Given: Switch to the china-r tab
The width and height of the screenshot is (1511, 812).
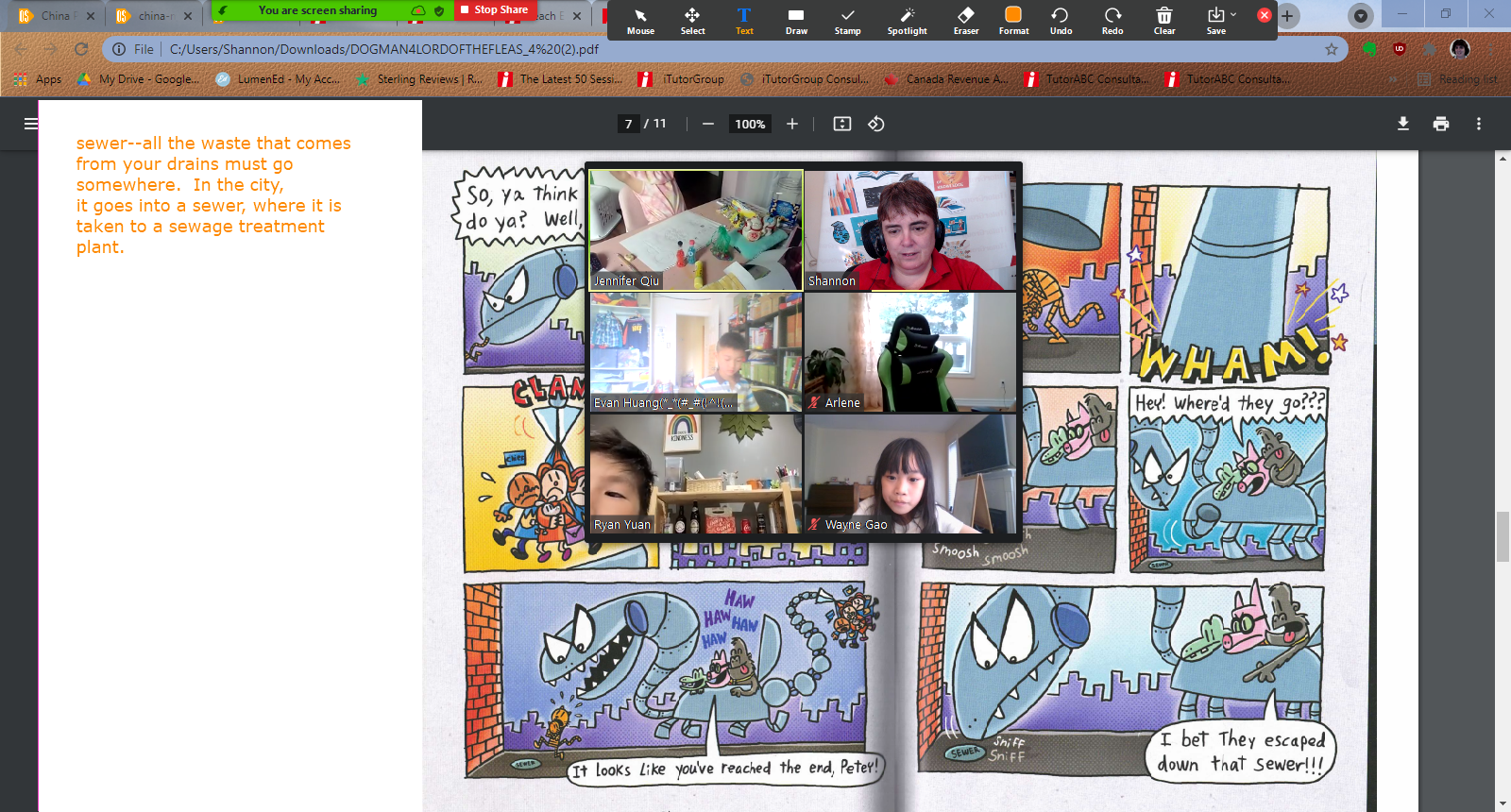Looking at the screenshot, I should (154, 16).
